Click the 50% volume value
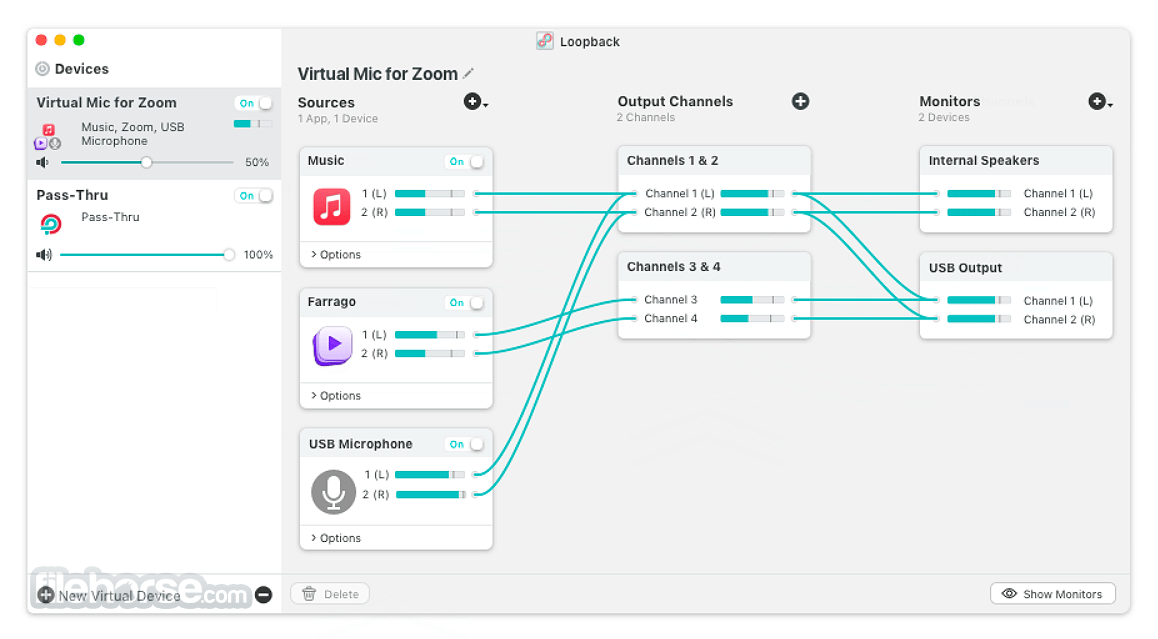 [257, 163]
